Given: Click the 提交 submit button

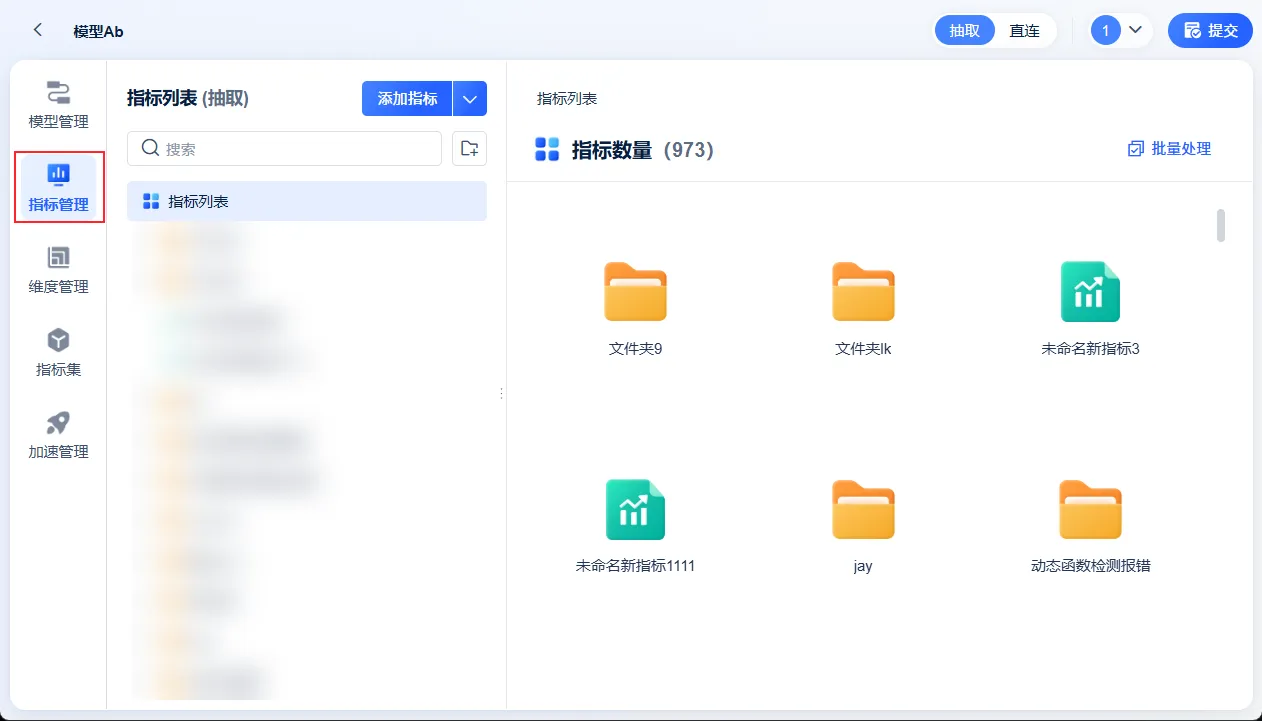Looking at the screenshot, I should [1210, 31].
